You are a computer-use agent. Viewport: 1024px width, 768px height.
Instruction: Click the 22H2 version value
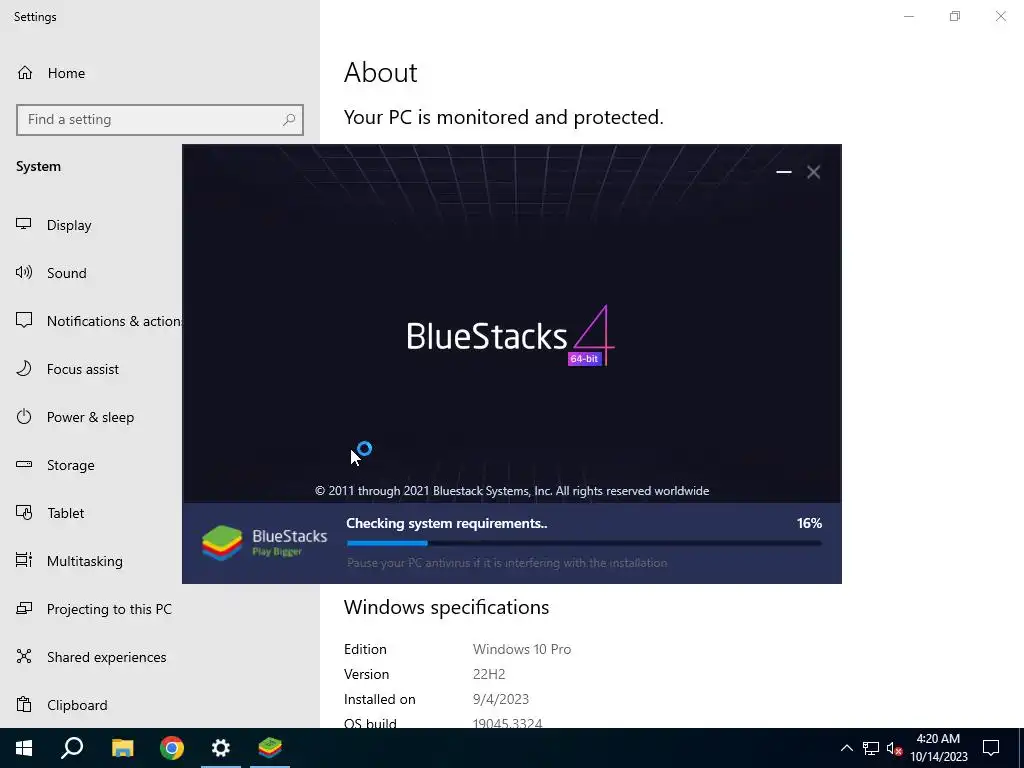click(x=489, y=674)
